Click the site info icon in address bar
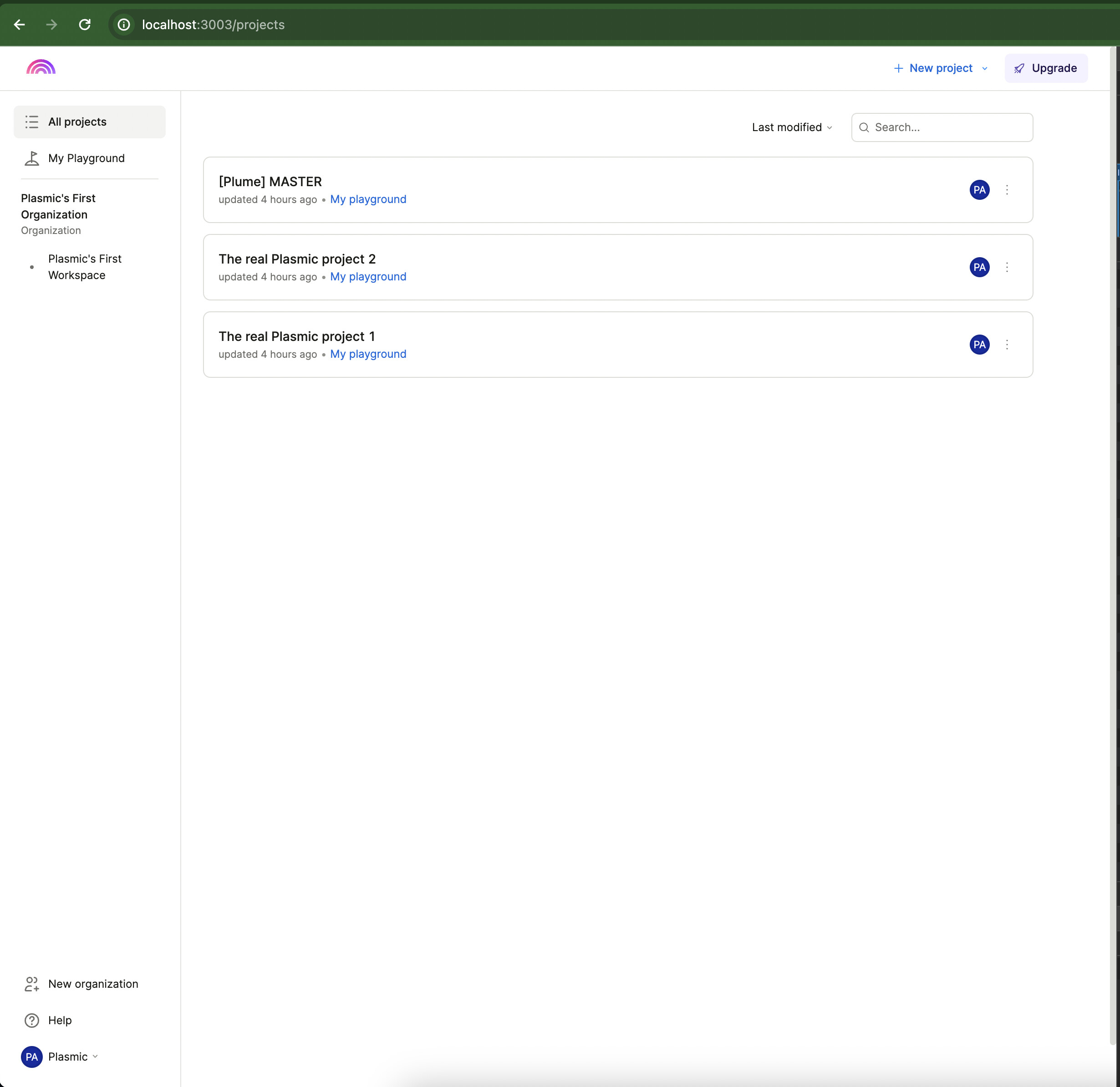Screen dimensions: 1120x1087 coord(123,25)
